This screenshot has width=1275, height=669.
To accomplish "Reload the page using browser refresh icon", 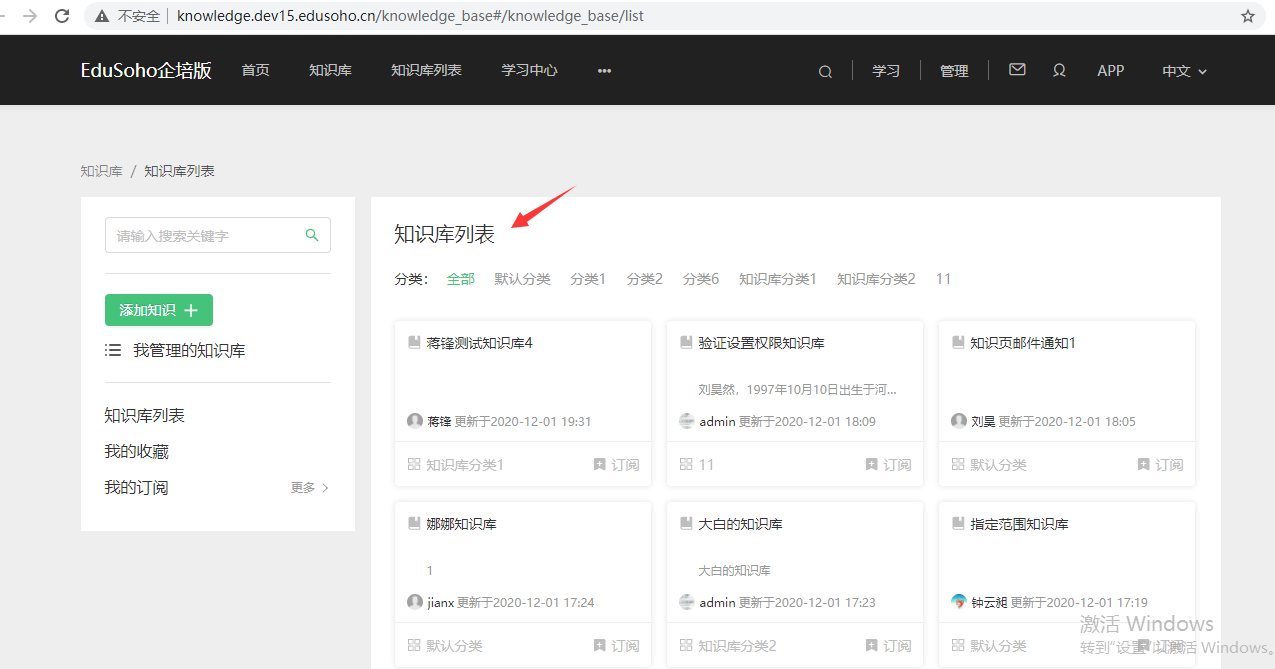I will (x=62, y=16).
